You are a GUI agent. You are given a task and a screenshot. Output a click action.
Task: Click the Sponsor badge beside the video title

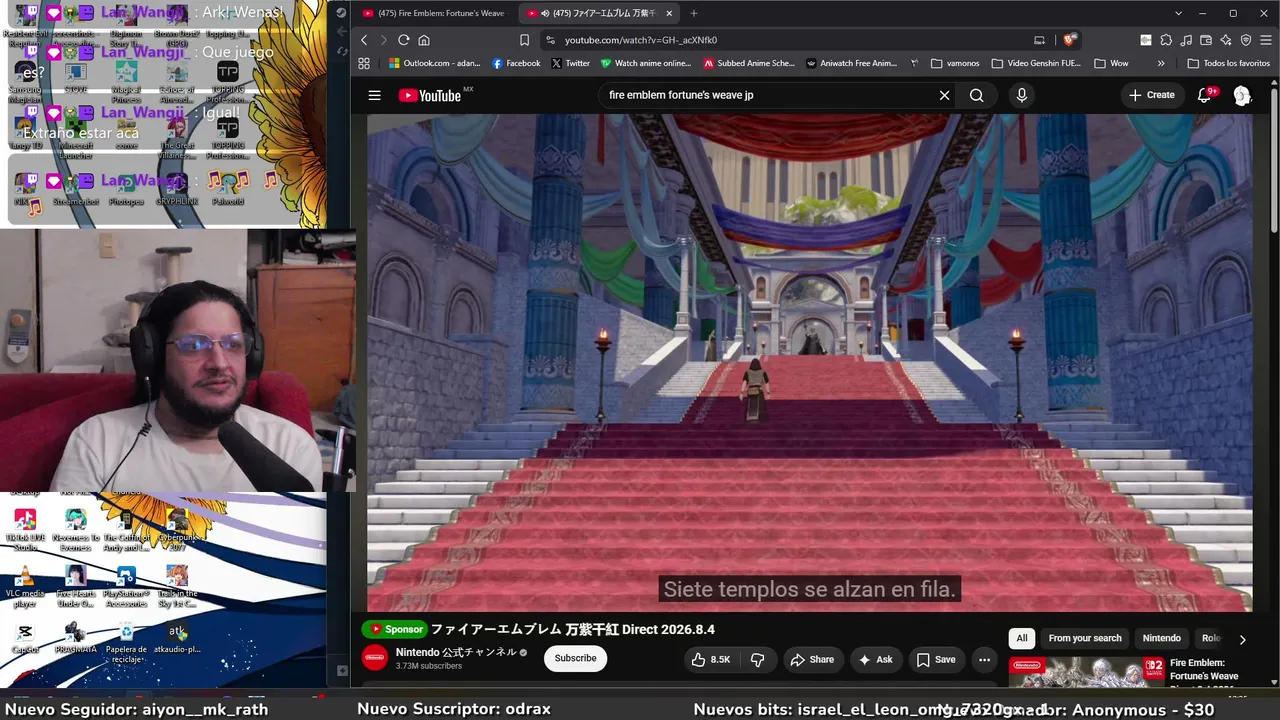(395, 629)
